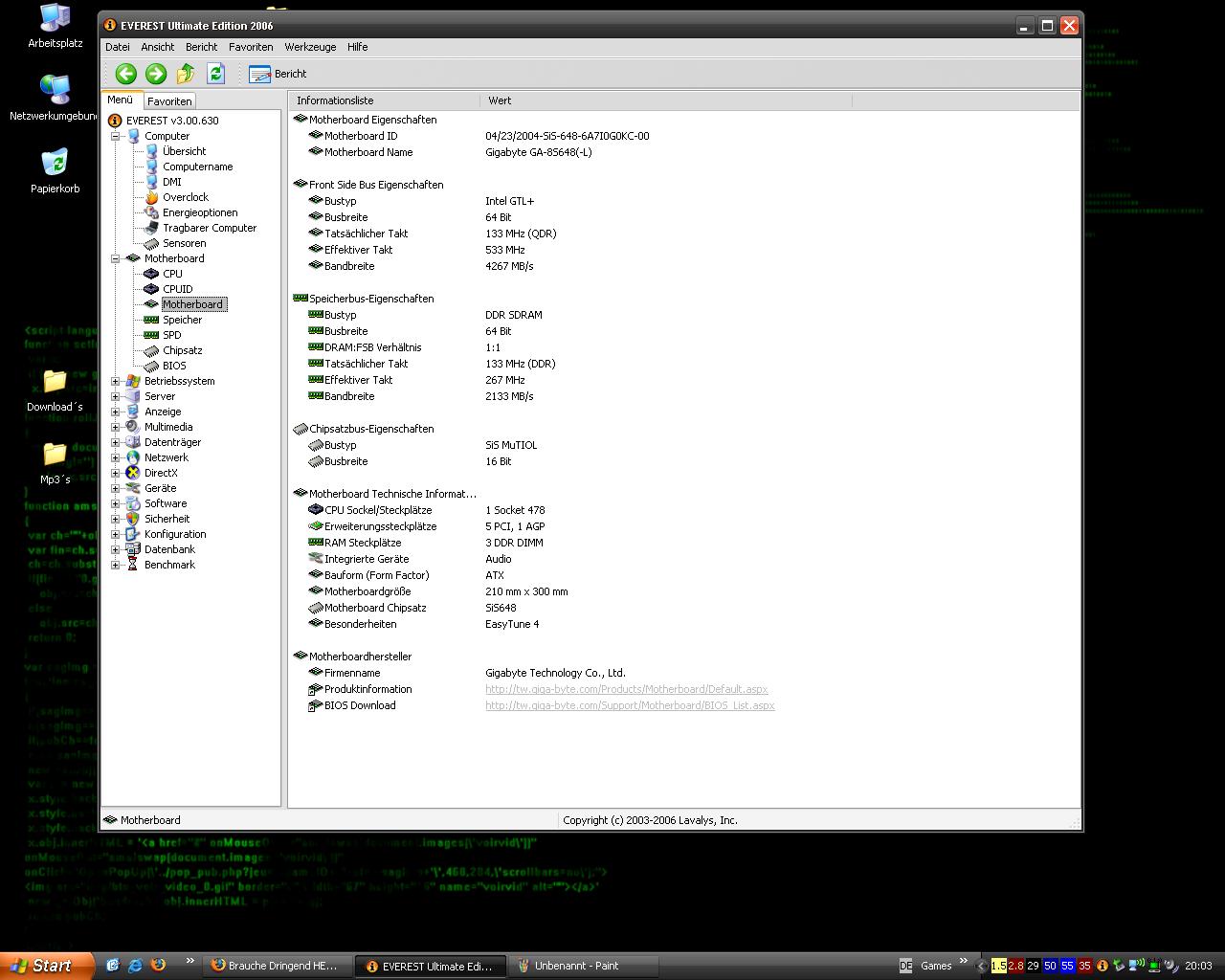Screen dimensions: 1225x980
Task: Select EVEREST v3.00.630 root node
Action: pos(172,121)
